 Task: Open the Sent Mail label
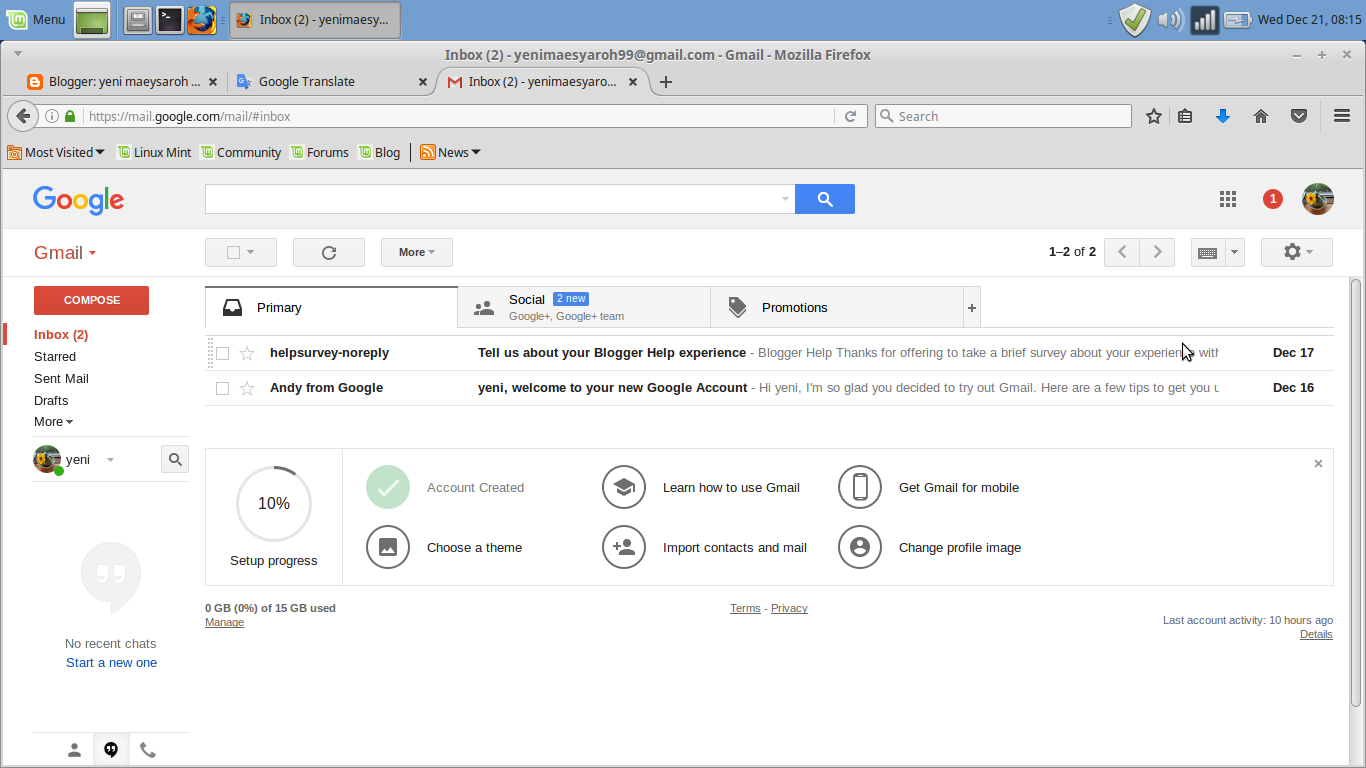coord(61,379)
